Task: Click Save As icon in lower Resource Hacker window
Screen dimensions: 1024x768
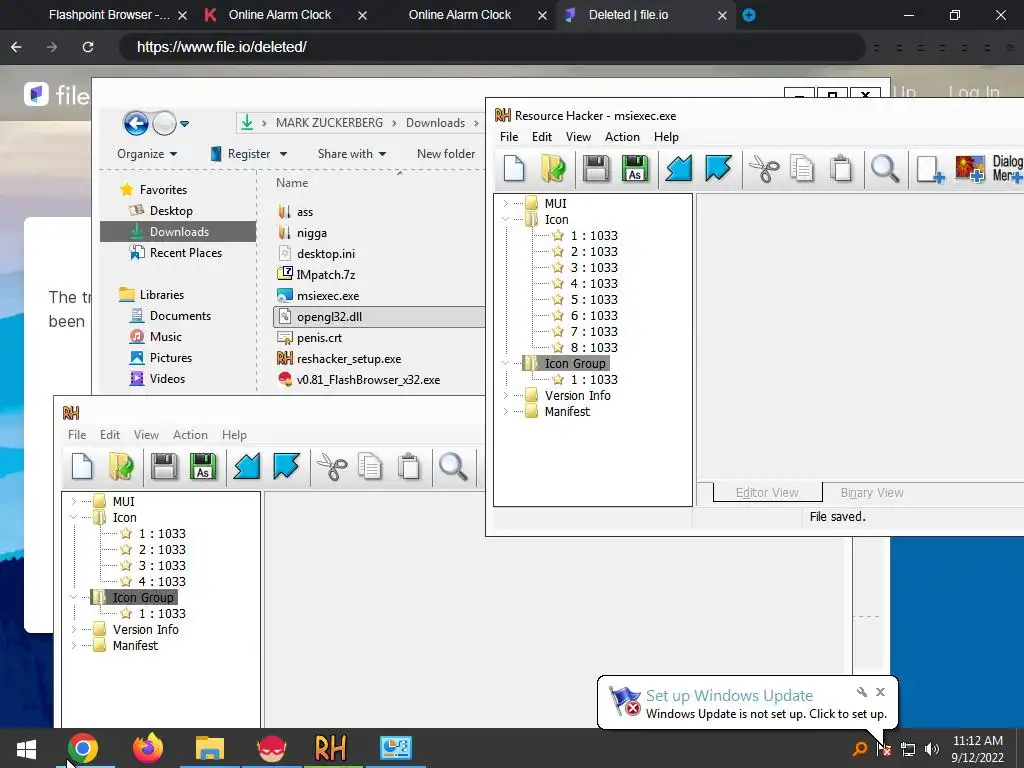Action: coord(202,467)
